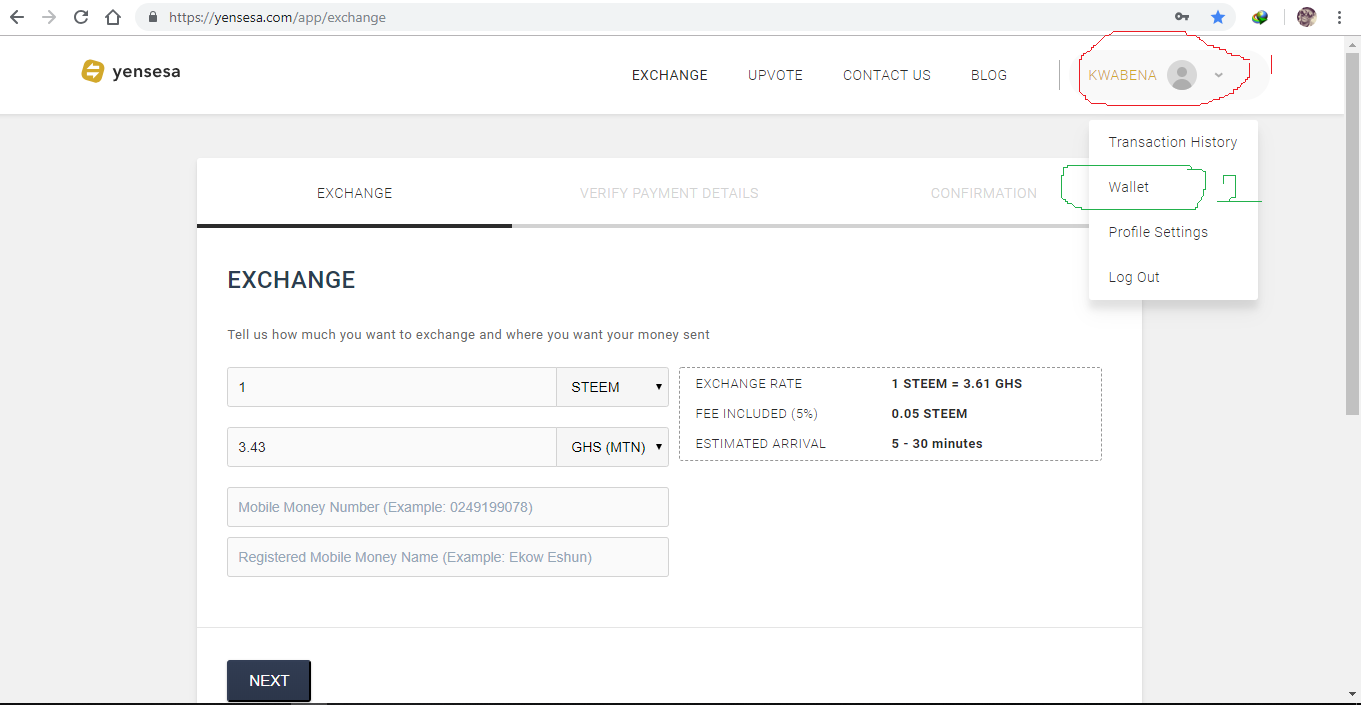Open the UPVOTE nav item
Viewport: 1361px width, 705px height.
point(775,75)
